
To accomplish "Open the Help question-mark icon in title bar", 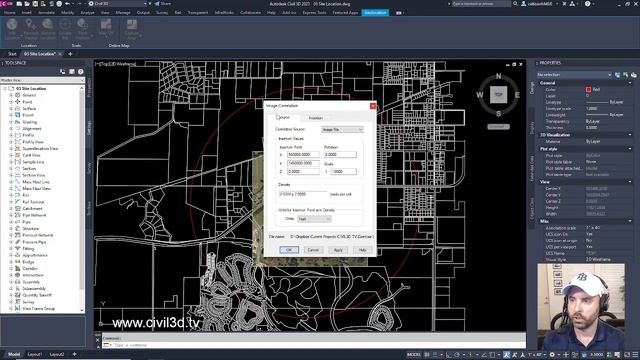I will pyautogui.click(x=587, y=4).
